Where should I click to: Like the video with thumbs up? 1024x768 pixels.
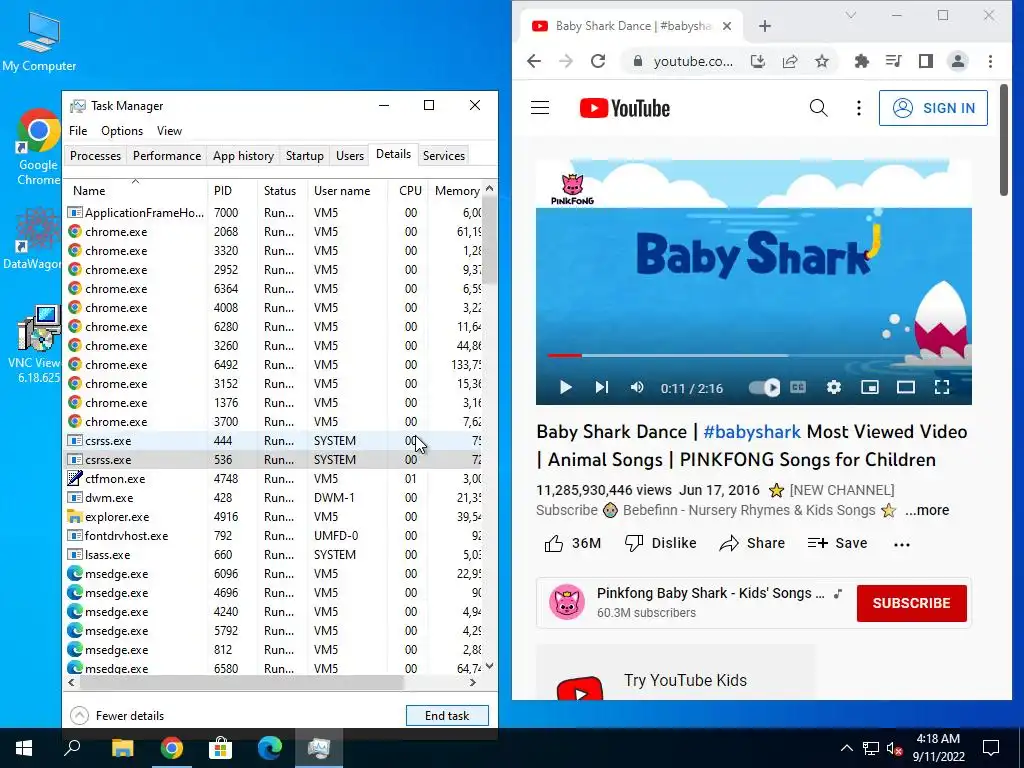coord(572,543)
